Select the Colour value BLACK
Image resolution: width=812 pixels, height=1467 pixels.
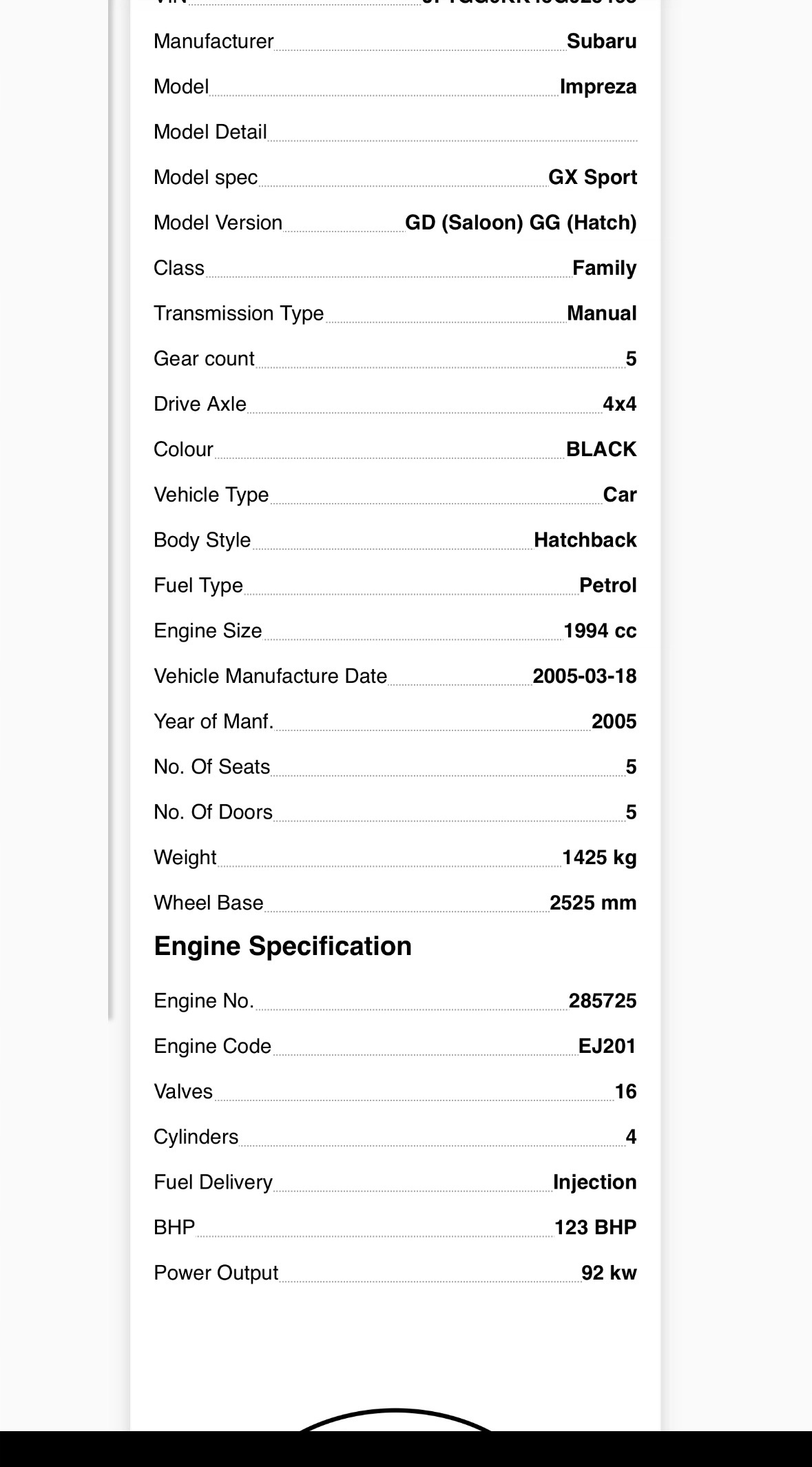pyautogui.click(x=601, y=449)
